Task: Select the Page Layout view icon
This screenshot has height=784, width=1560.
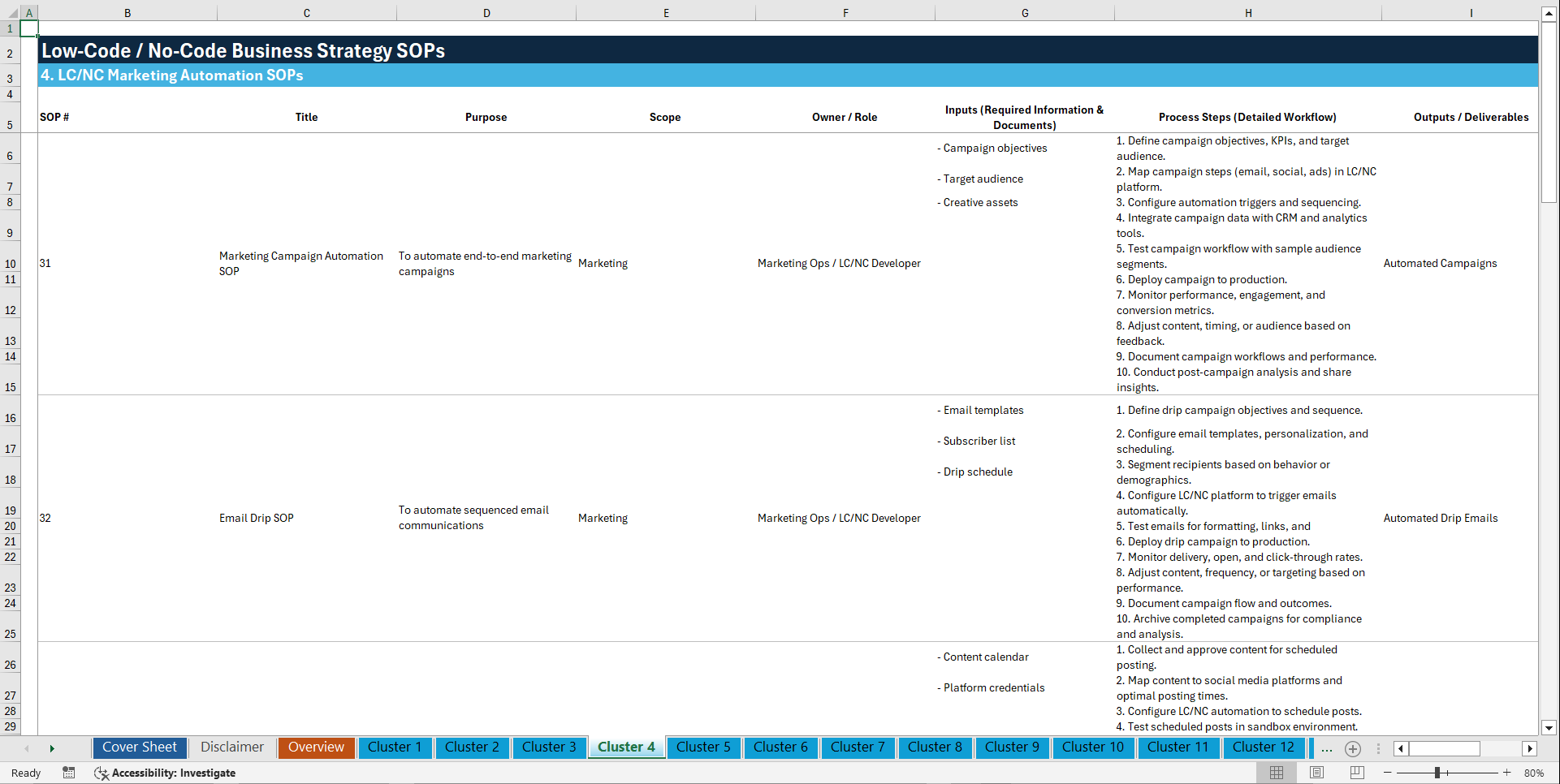Action: (x=1316, y=773)
